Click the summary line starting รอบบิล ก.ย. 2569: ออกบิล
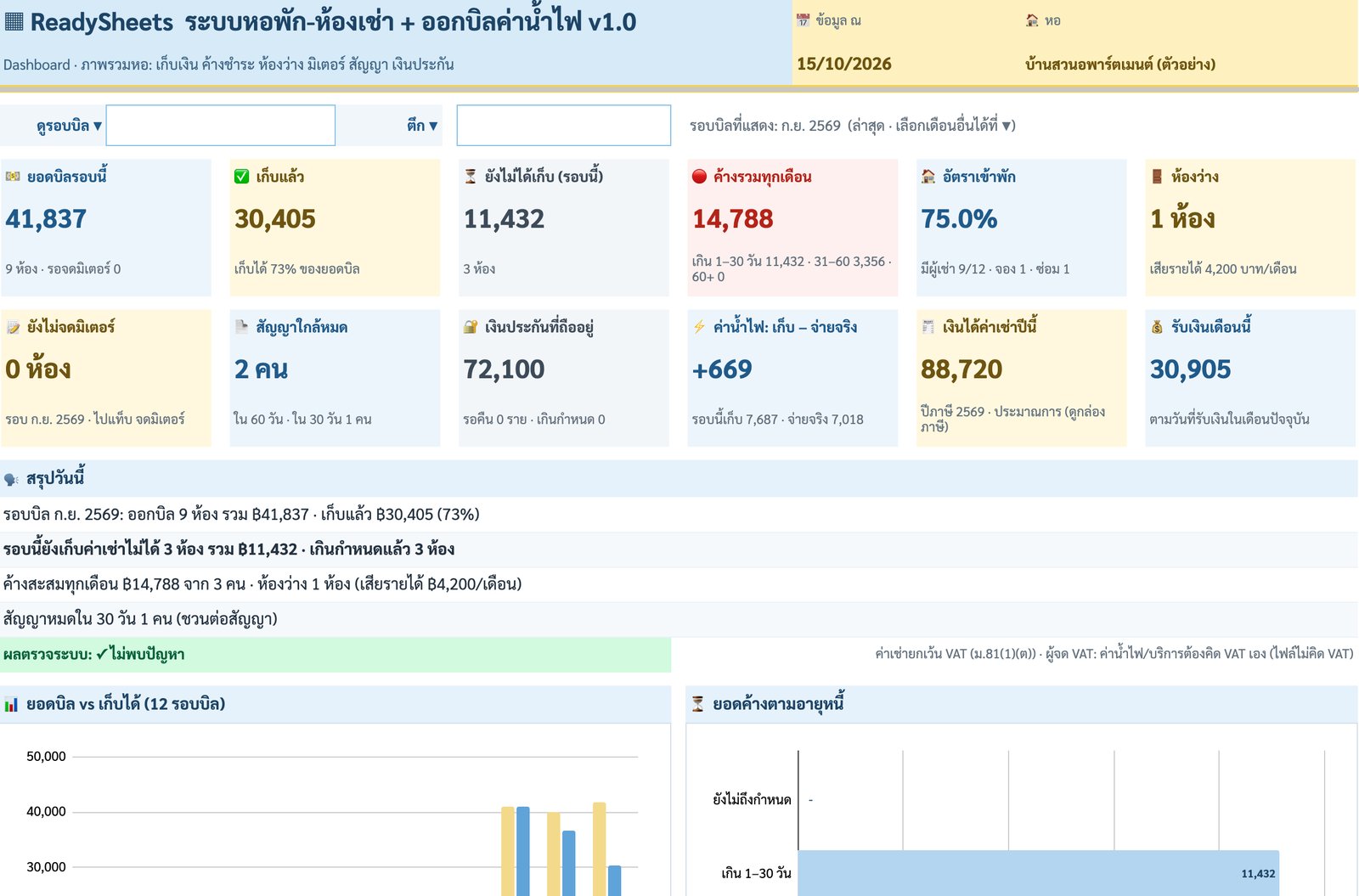 241,515
